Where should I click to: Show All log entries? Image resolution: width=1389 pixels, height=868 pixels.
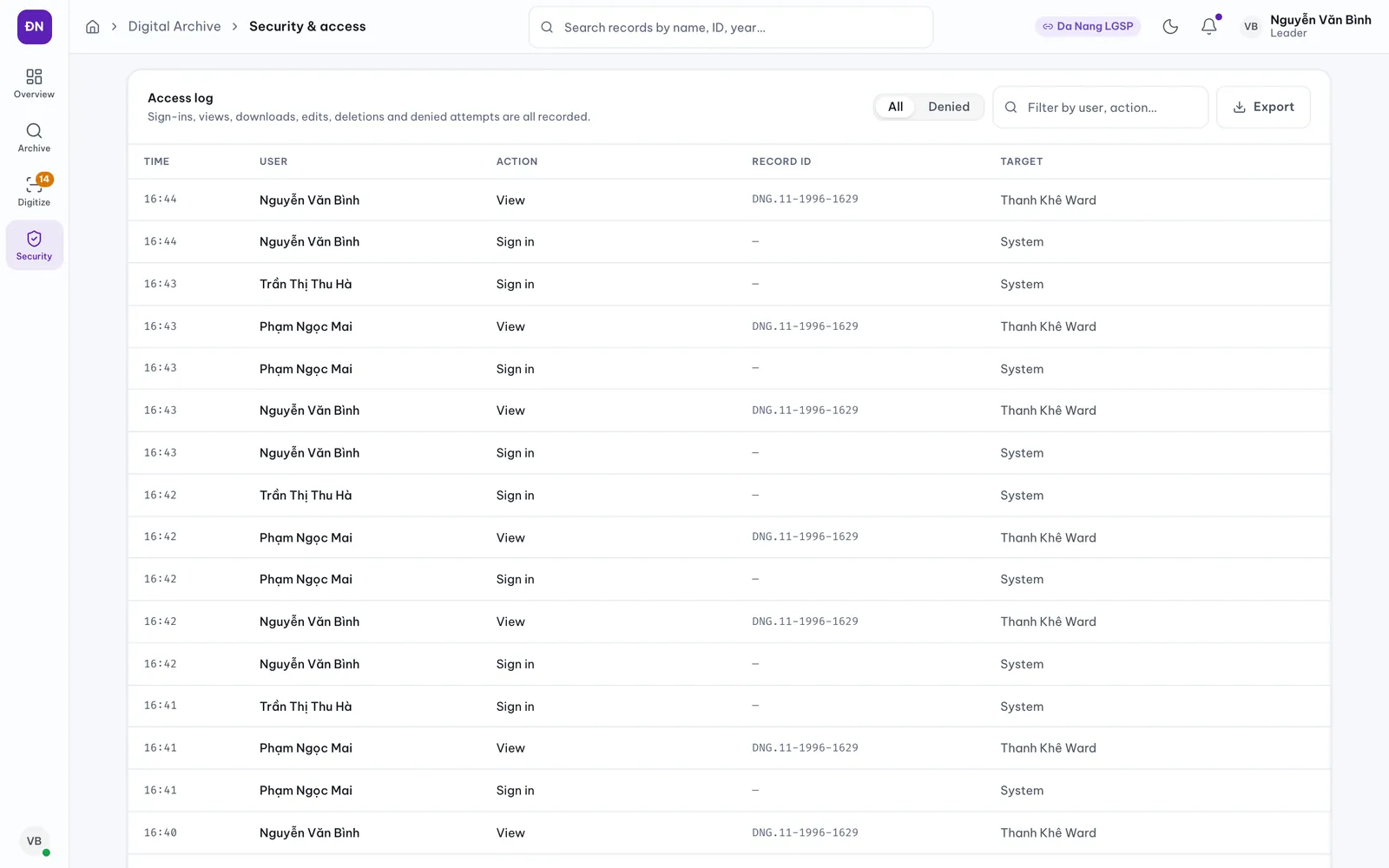tap(895, 107)
